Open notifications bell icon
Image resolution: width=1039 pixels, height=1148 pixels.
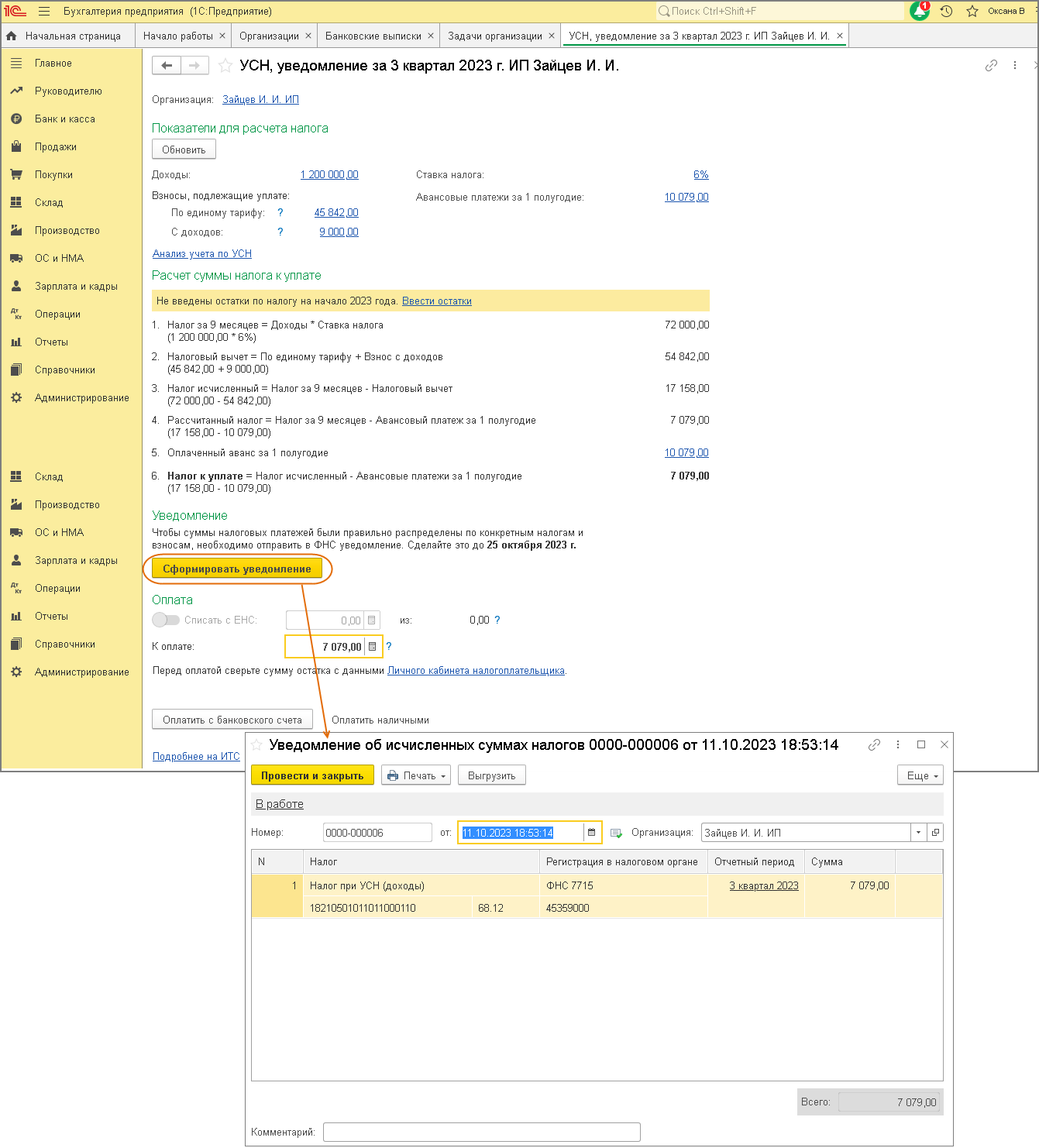click(920, 11)
